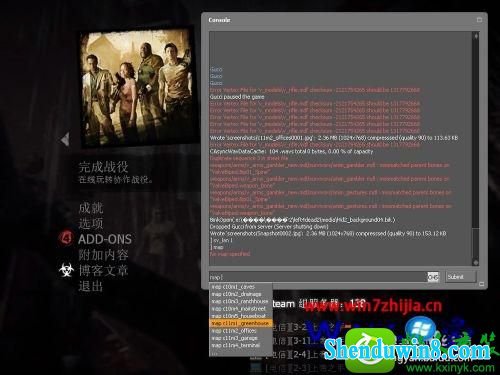Image resolution: width=500 pixels, height=375 pixels.
Task: Open the 附加内容 extra content menu item
Action: coord(103,255)
